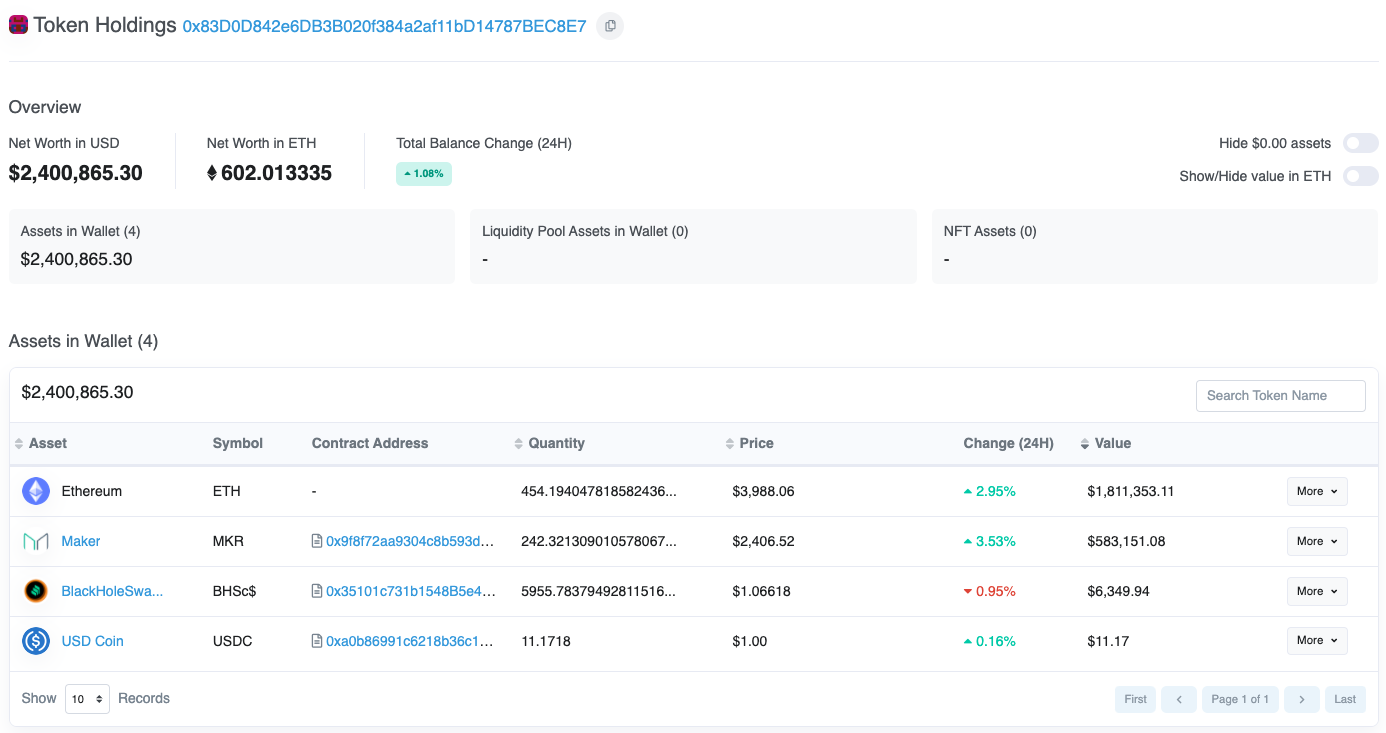Sort the table by Price column
The image size is (1386, 733).
(x=750, y=443)
